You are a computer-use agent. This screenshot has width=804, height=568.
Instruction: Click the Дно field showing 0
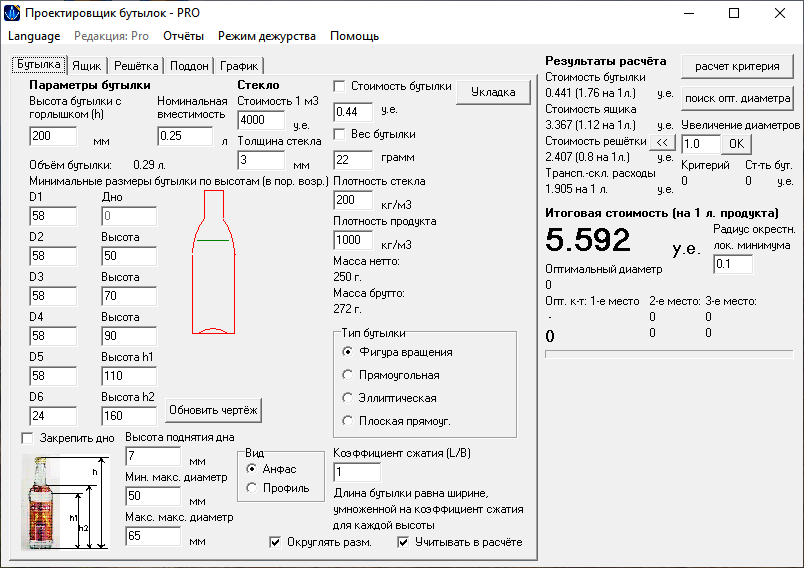pos(129,216)
